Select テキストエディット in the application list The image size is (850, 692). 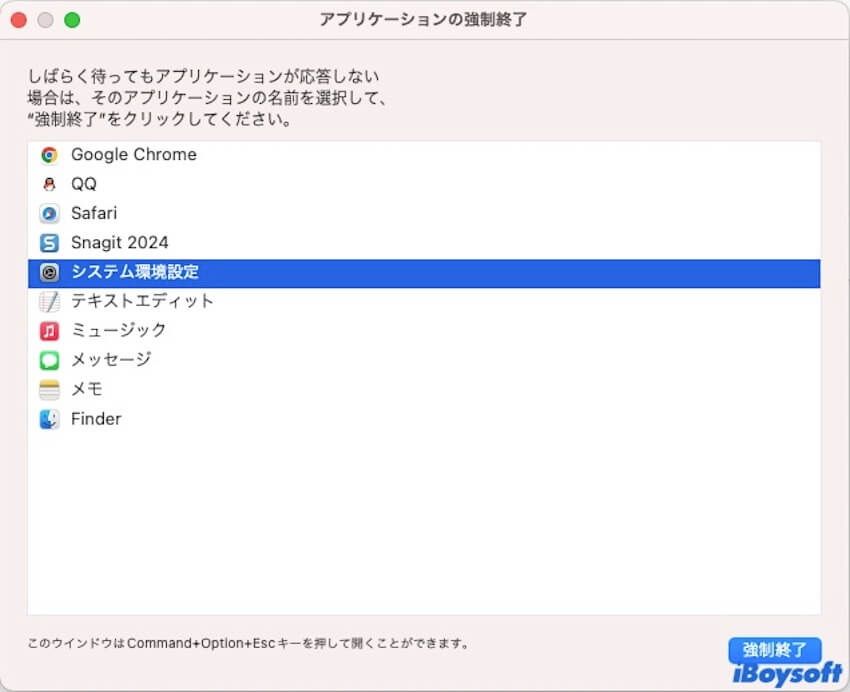point(143,301)
